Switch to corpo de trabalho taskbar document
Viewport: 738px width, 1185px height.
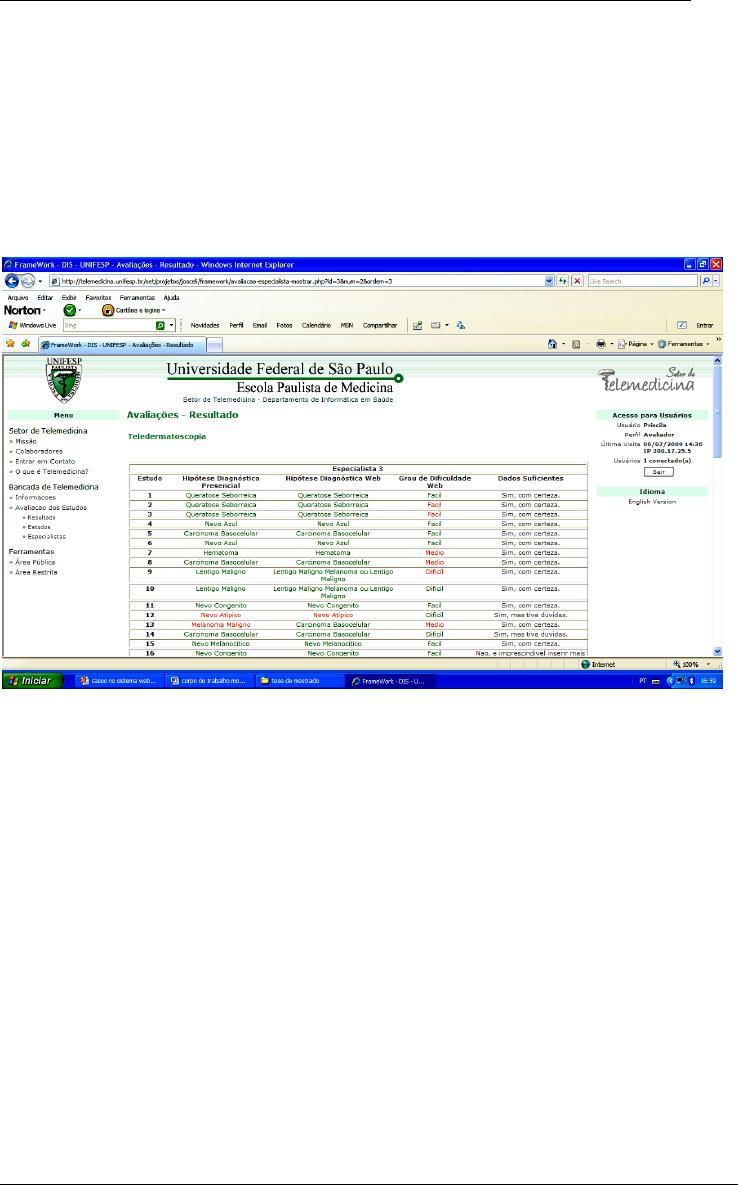(x=208, y=681)
